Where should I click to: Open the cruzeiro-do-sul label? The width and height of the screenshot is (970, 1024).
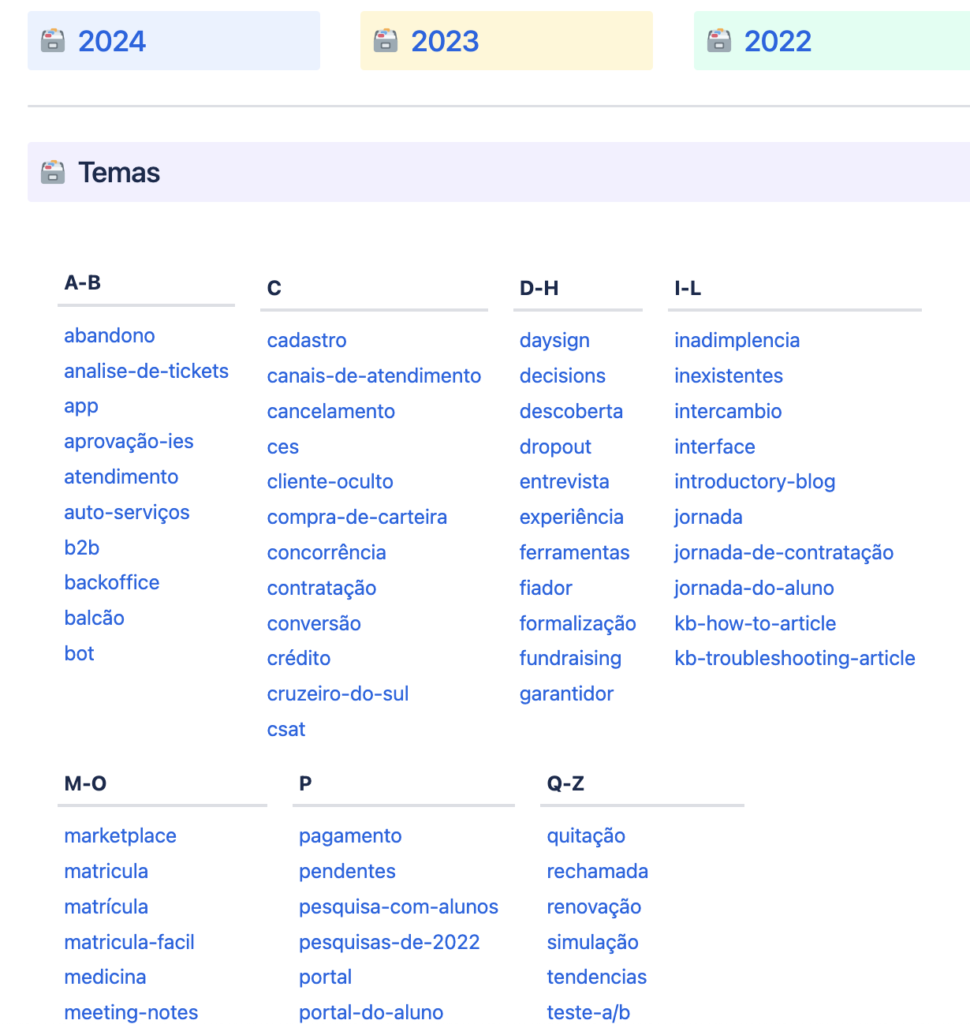[337, 694]
